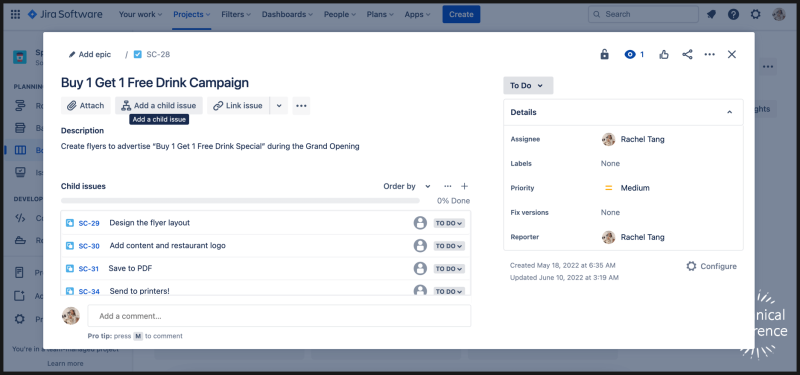Click the blue Create button

point(461,14)
